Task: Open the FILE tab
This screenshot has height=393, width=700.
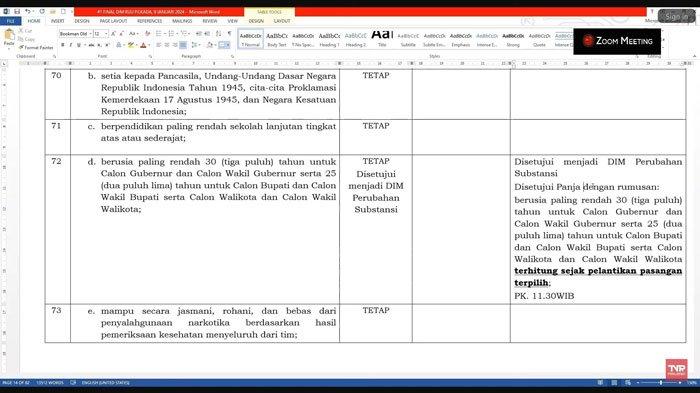Action: (10, 21)
